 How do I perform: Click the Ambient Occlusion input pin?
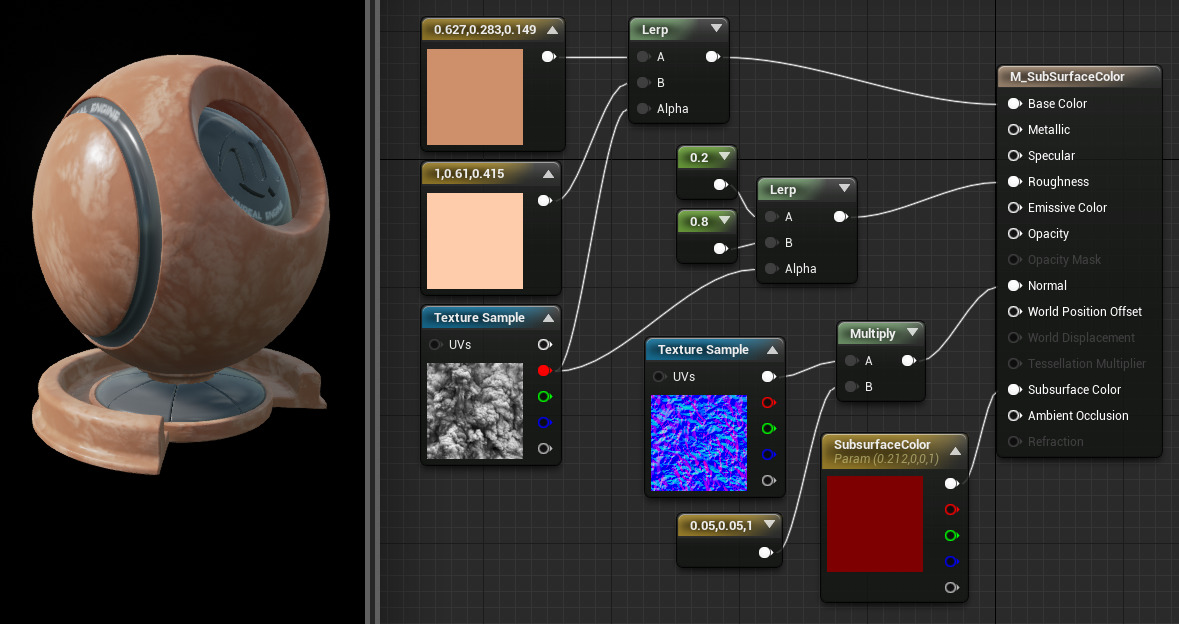tap(1014, 416)
